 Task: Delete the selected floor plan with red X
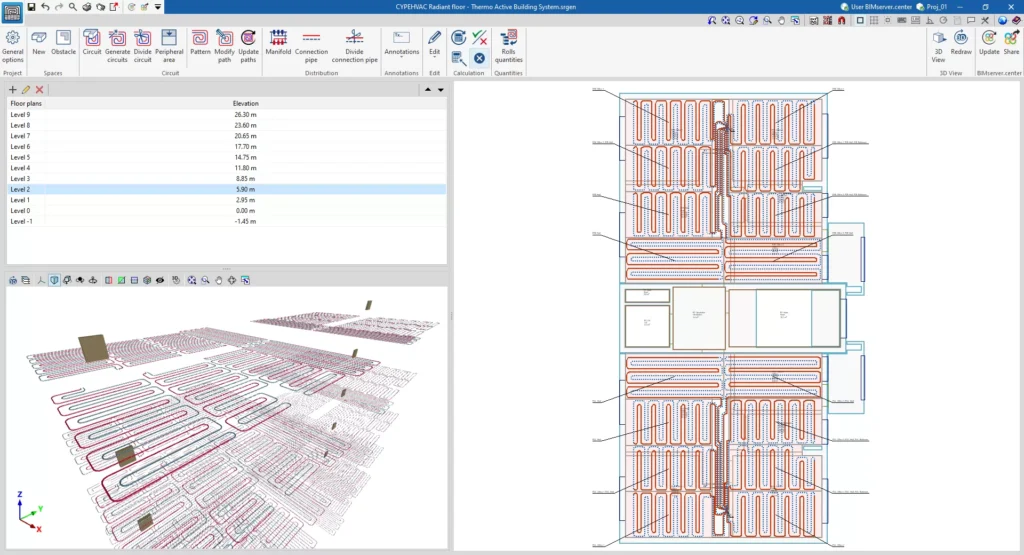(x=39, y=90)
